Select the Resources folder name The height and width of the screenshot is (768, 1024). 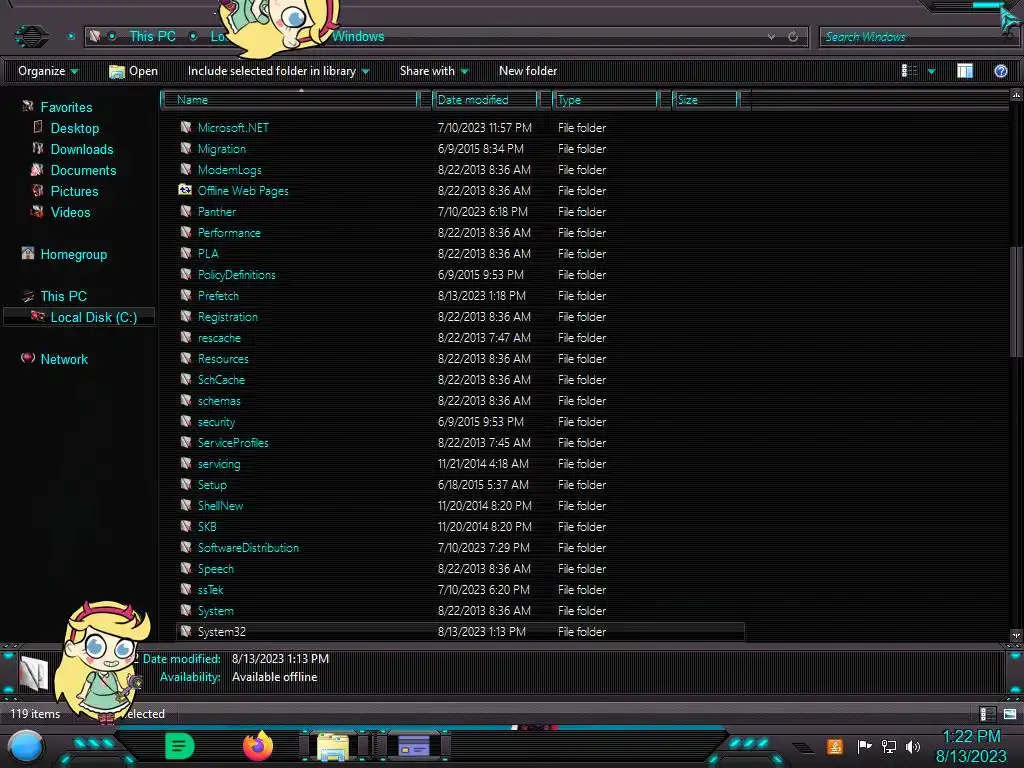223,359
